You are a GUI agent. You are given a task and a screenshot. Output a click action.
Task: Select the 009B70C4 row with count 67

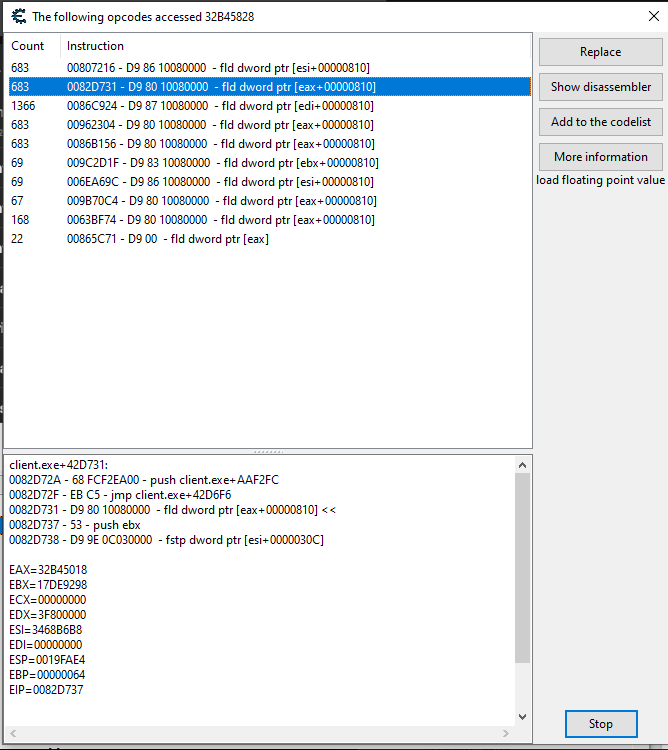coord(270,201)
